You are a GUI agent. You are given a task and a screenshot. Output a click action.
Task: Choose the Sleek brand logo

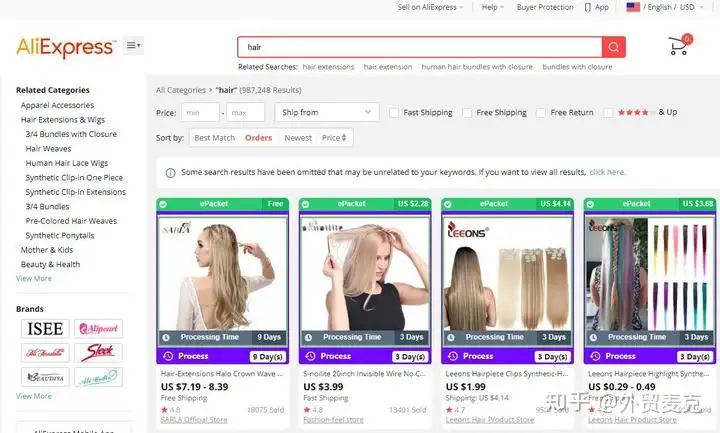(x=98, y=352)
